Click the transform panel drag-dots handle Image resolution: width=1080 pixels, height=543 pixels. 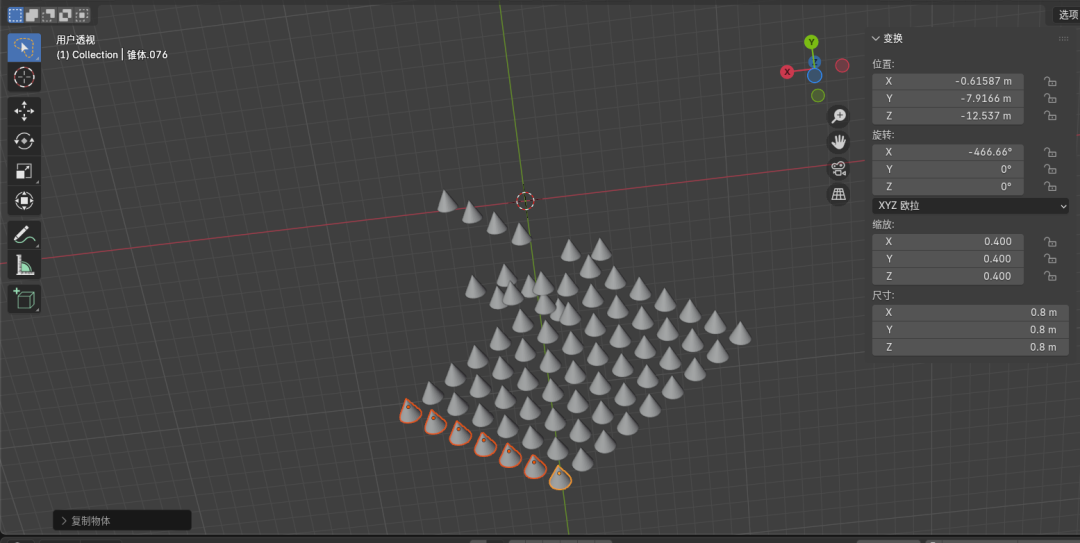click(1063, 39)
